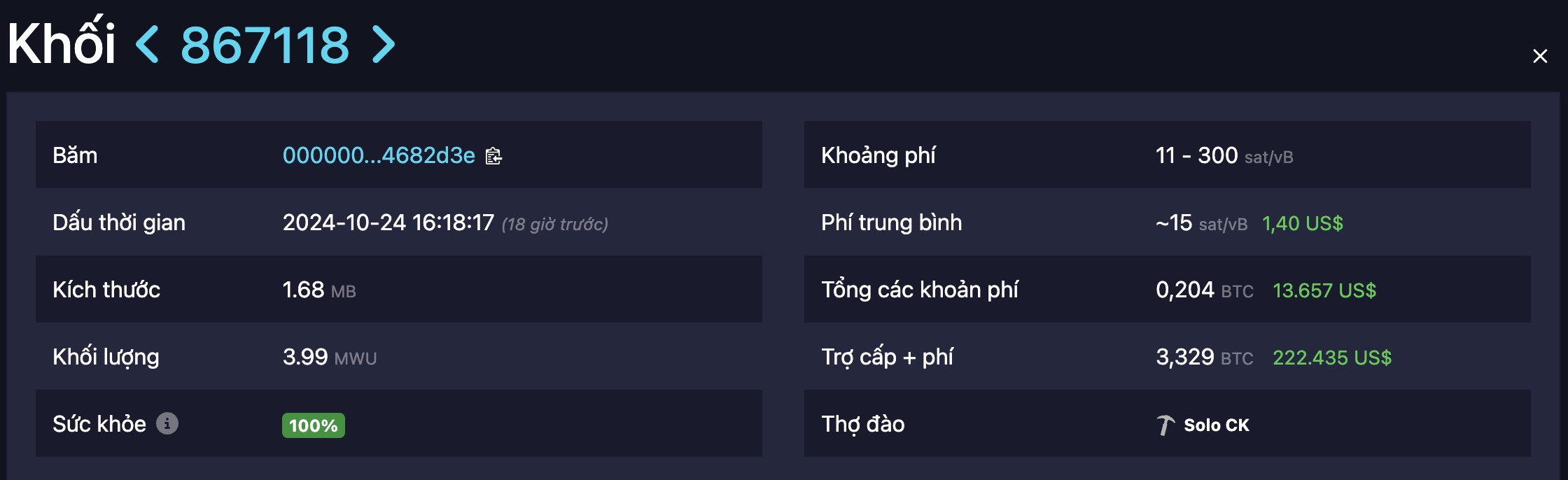
Task: Click the block number 867118
Action: (x=265, y=45)
